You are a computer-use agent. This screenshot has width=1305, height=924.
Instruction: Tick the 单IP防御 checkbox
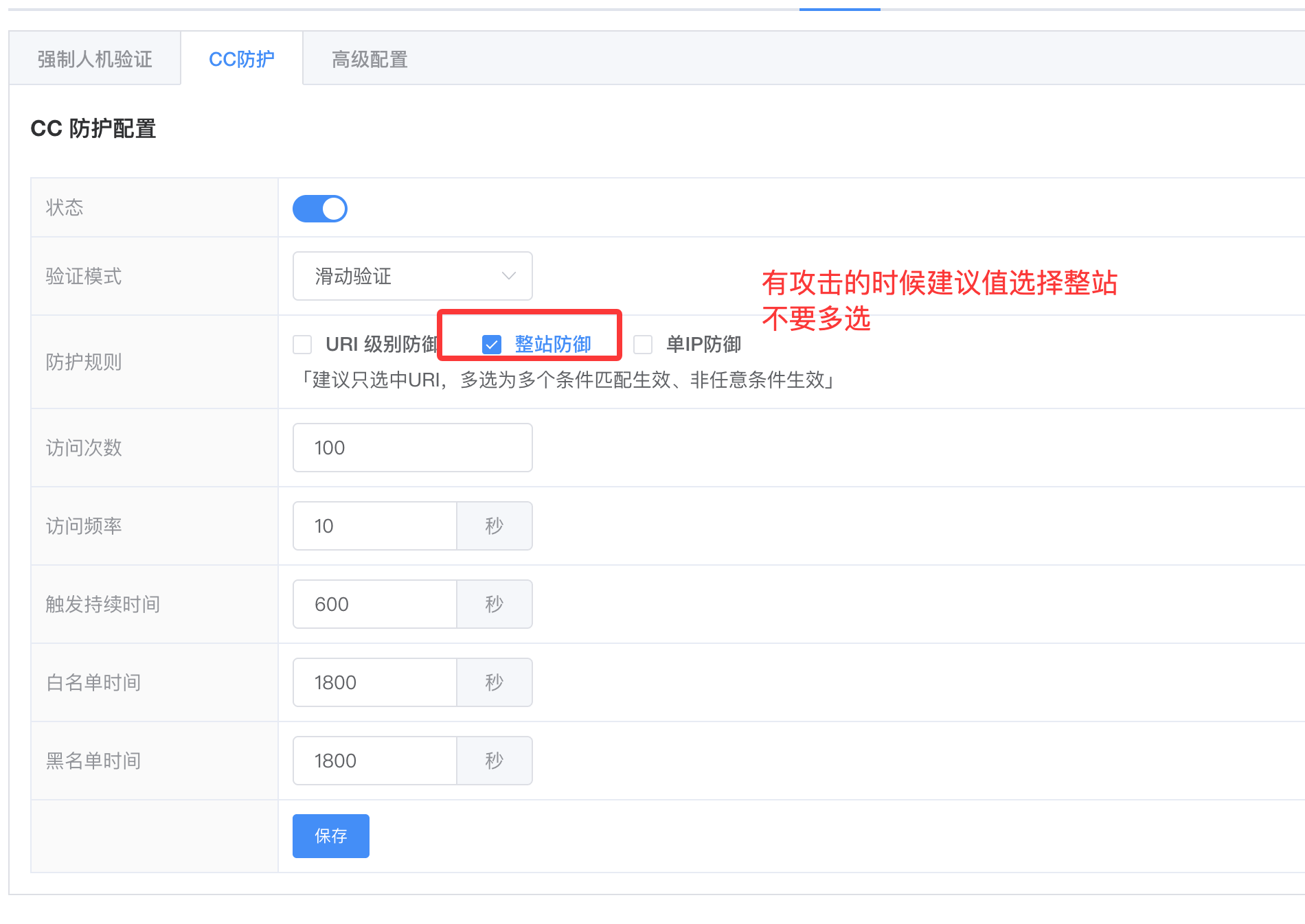point(643,345)
